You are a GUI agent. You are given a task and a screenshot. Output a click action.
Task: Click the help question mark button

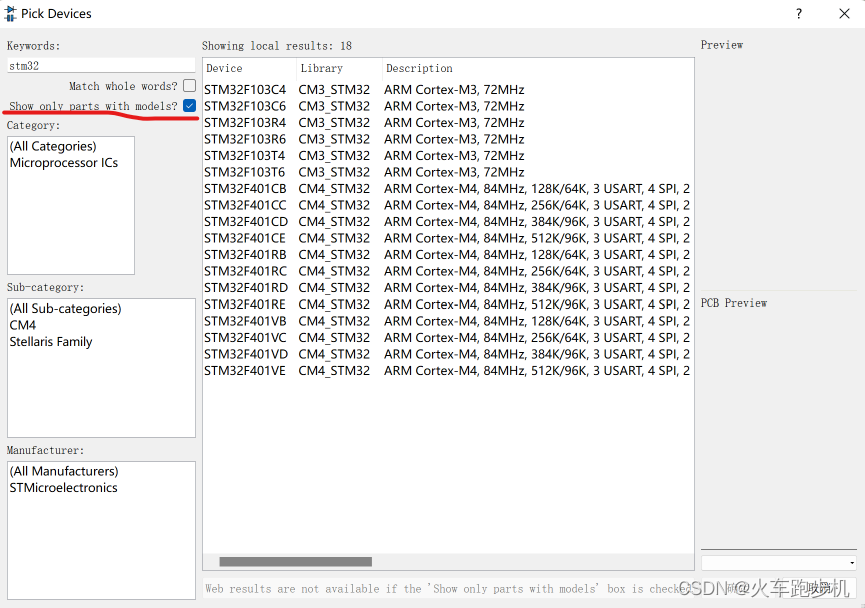799,14
